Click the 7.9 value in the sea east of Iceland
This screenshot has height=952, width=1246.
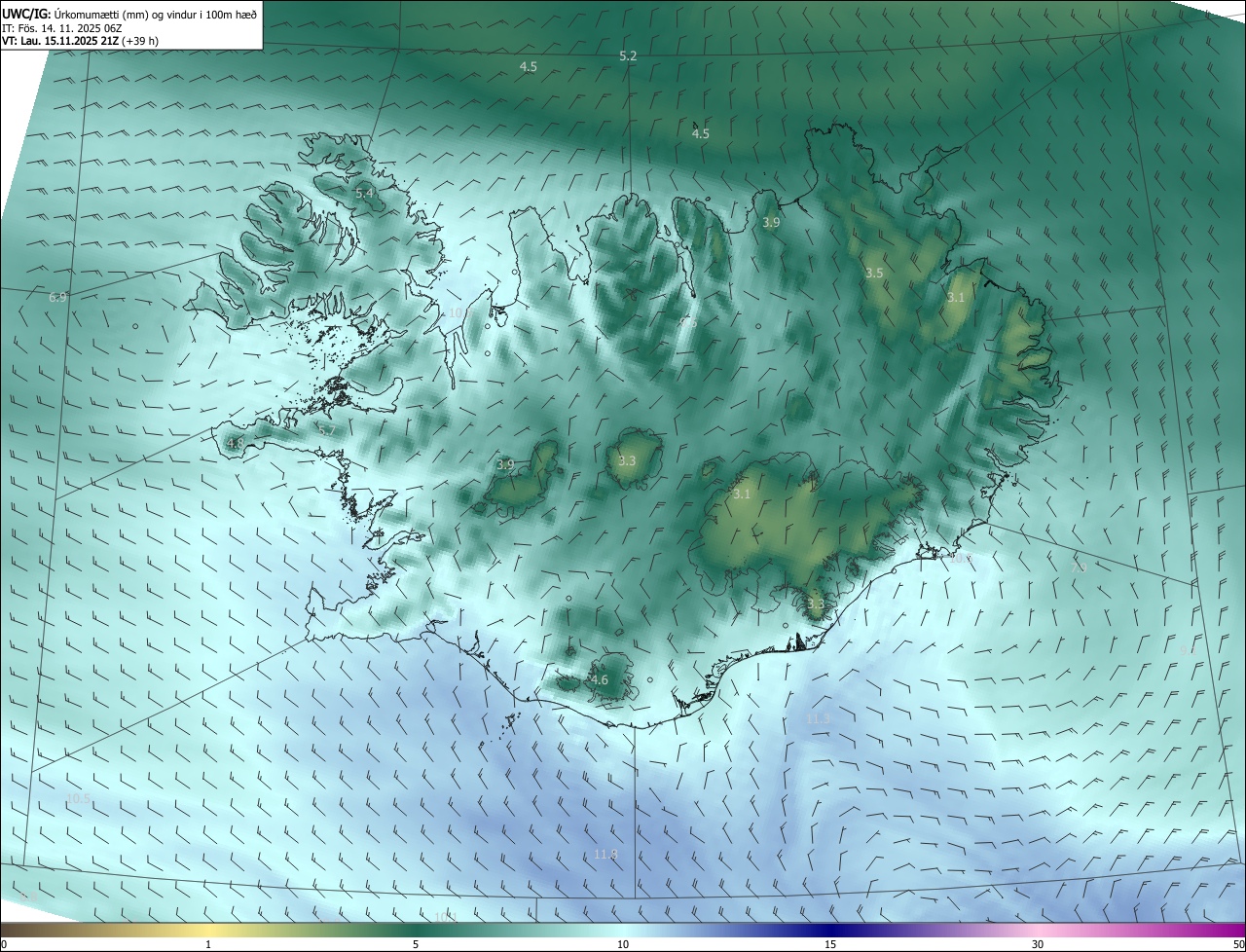coord(1079,568)
